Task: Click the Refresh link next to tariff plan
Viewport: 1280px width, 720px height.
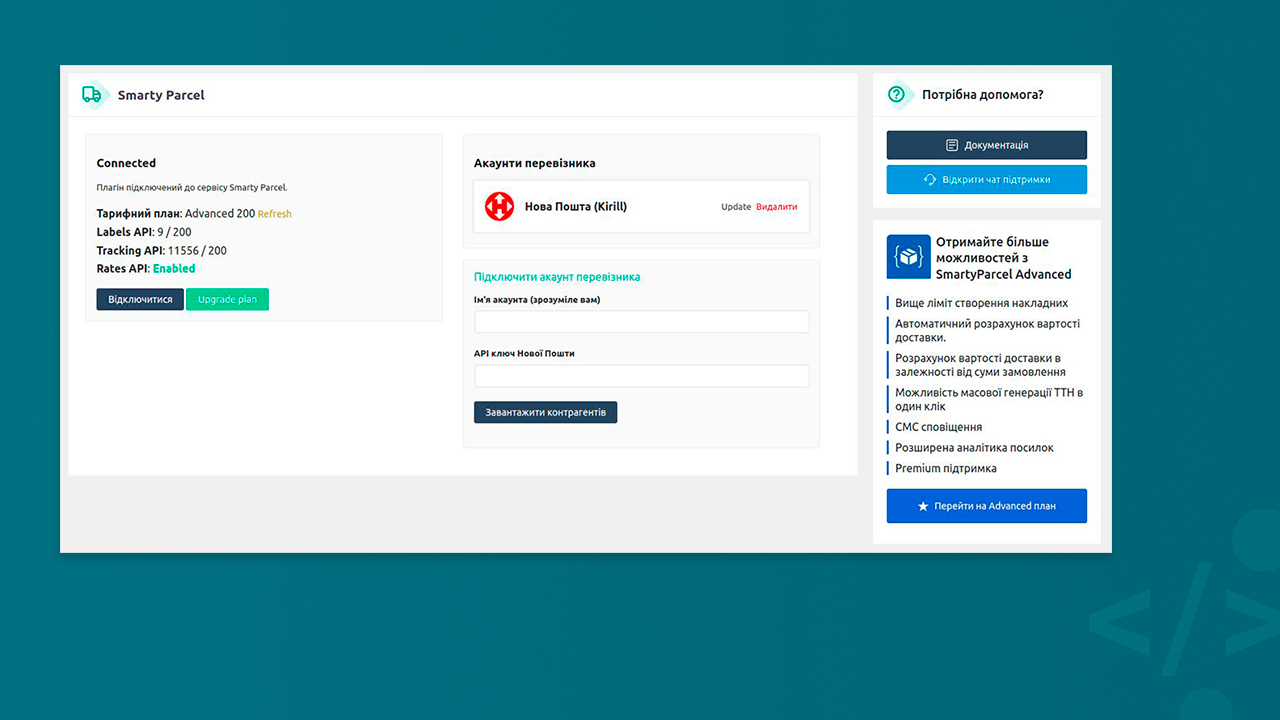Action: 275,214
